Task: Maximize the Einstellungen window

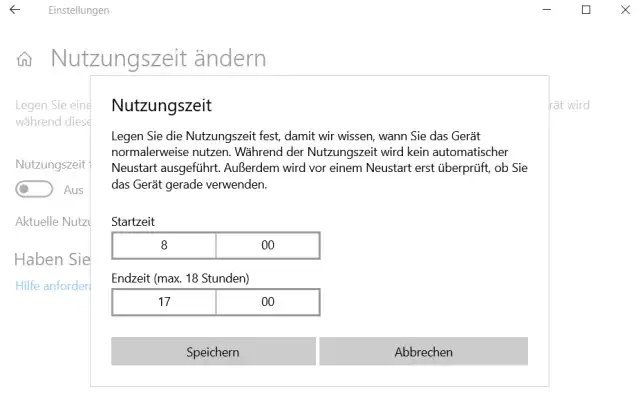Action: pos(586,10)
